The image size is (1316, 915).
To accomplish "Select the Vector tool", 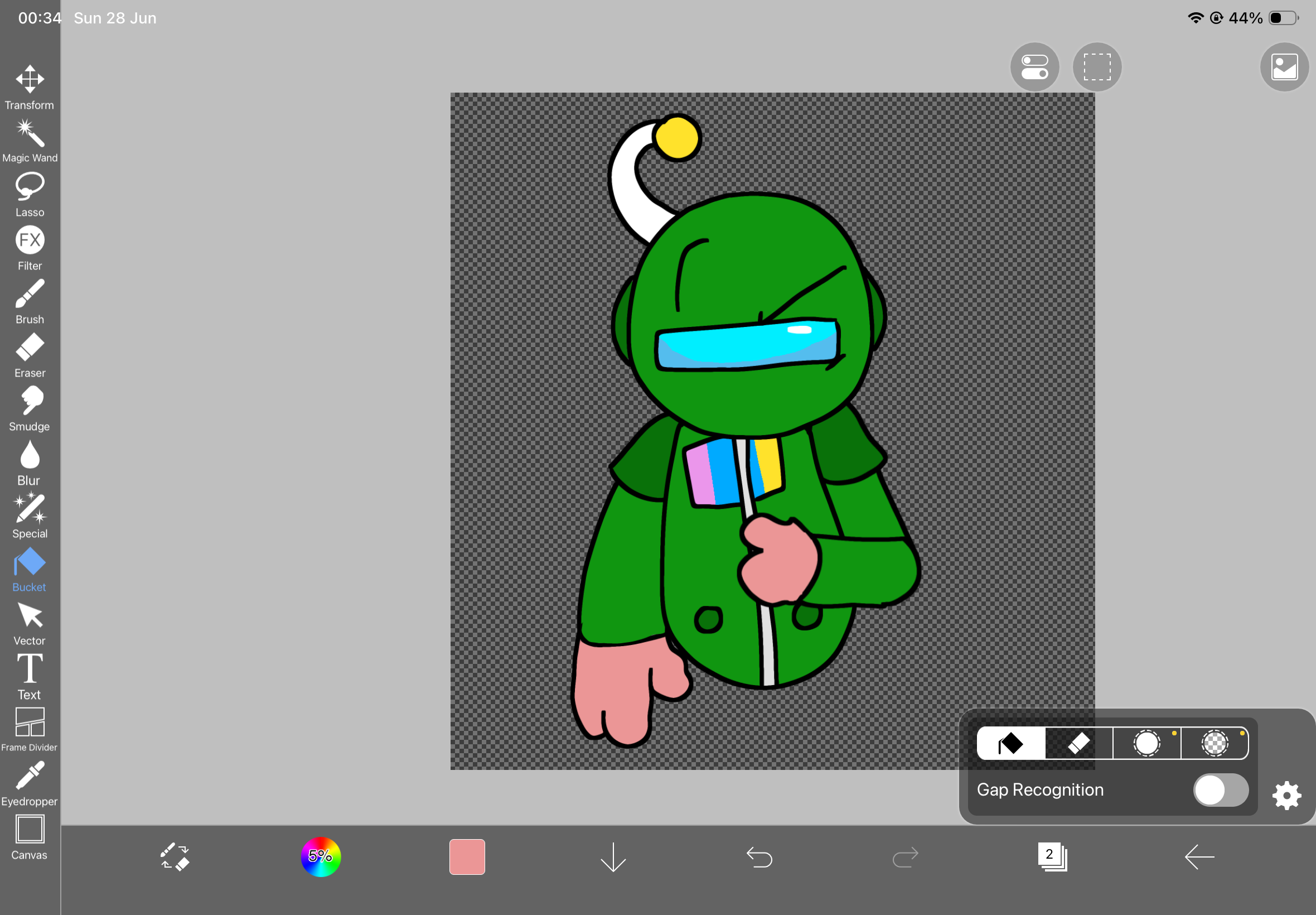I will click(30, 624).
